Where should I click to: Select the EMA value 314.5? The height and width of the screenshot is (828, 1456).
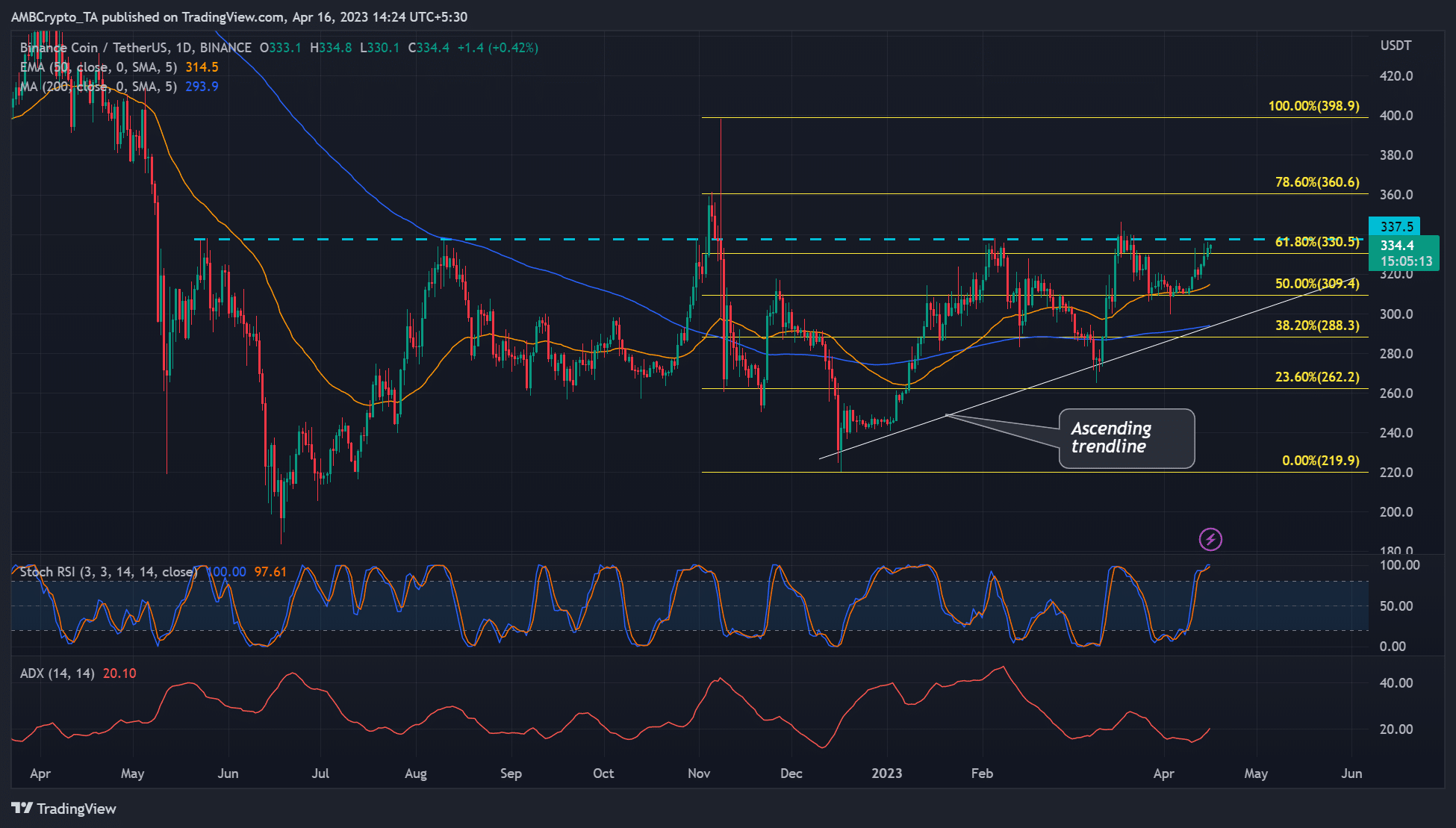click(202, 67)
